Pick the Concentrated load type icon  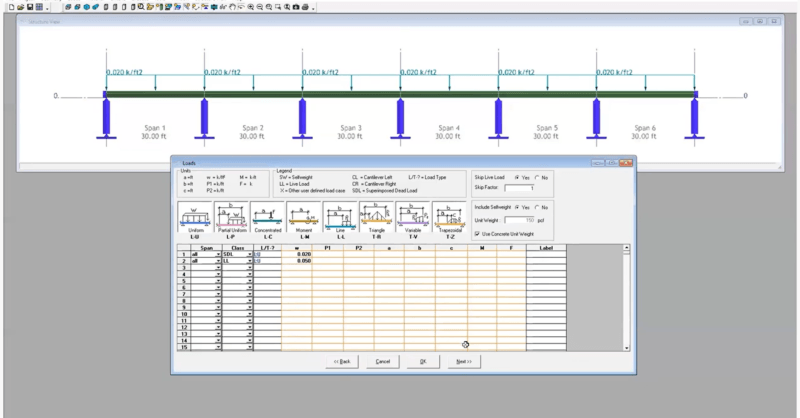point(268,218)
